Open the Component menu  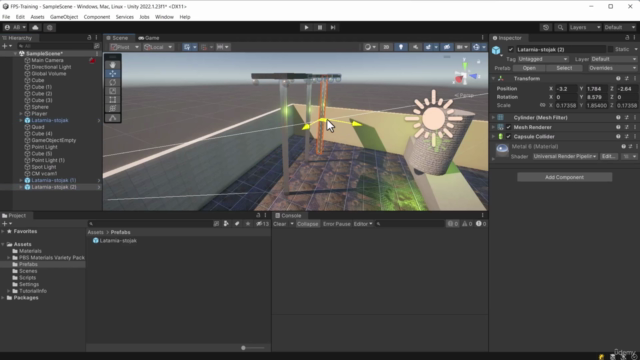(x=97, y=17)
